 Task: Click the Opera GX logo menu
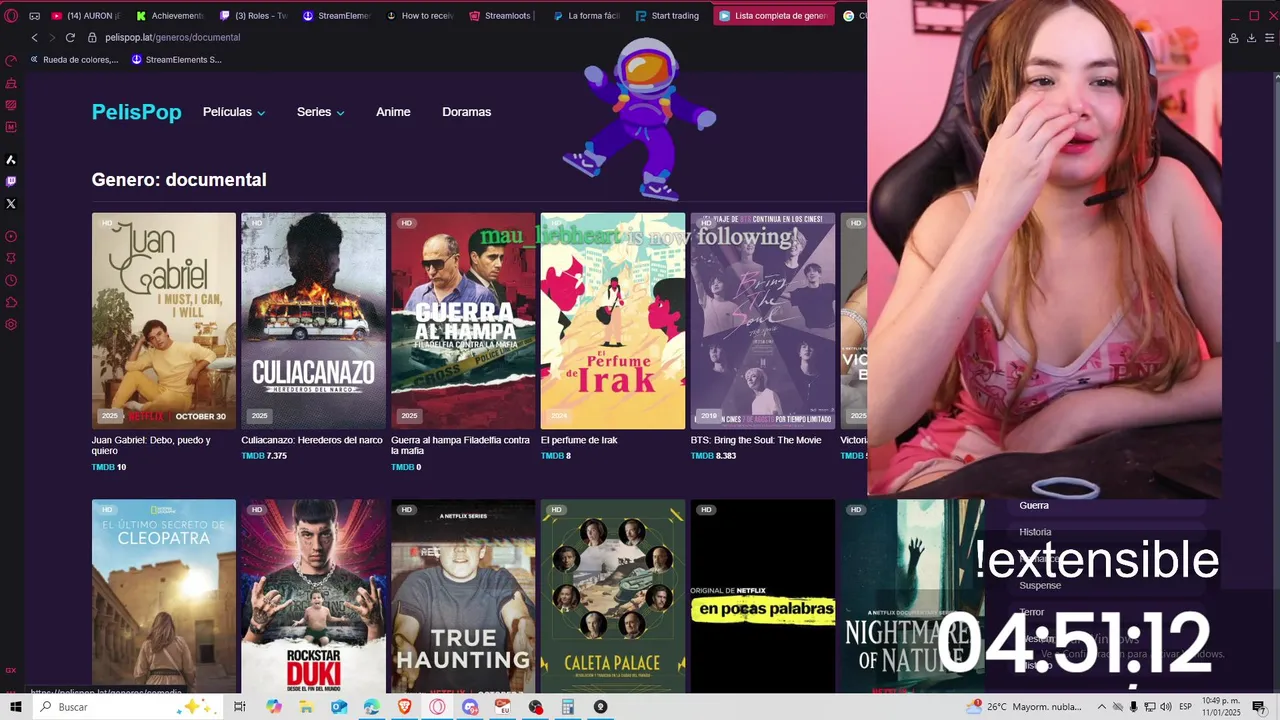(11, 16)
